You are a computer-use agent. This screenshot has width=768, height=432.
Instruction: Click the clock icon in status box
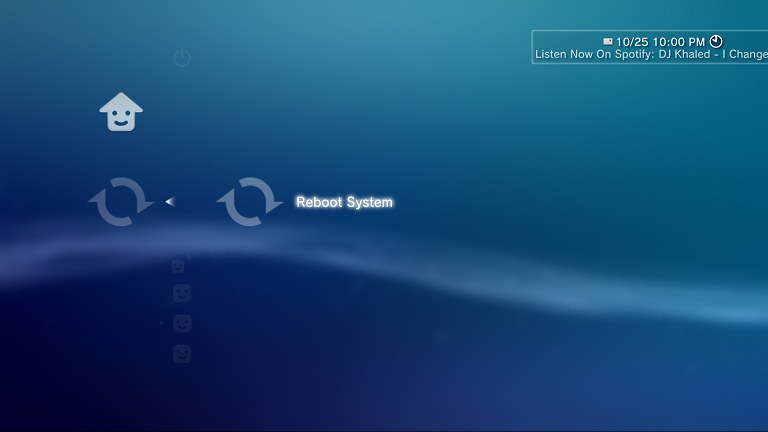[x=716, y=41]
